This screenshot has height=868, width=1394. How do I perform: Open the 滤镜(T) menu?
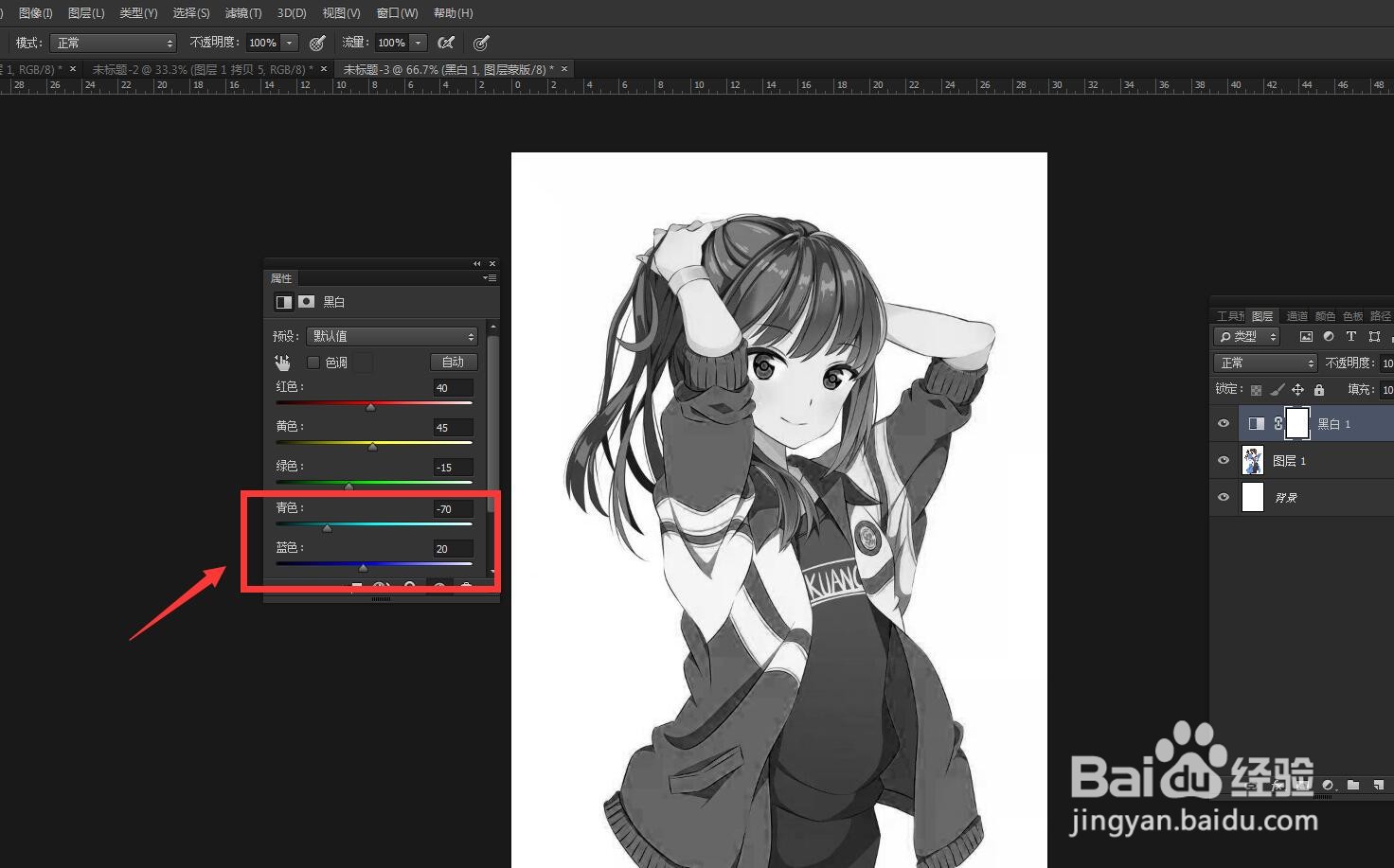(243, 13)
